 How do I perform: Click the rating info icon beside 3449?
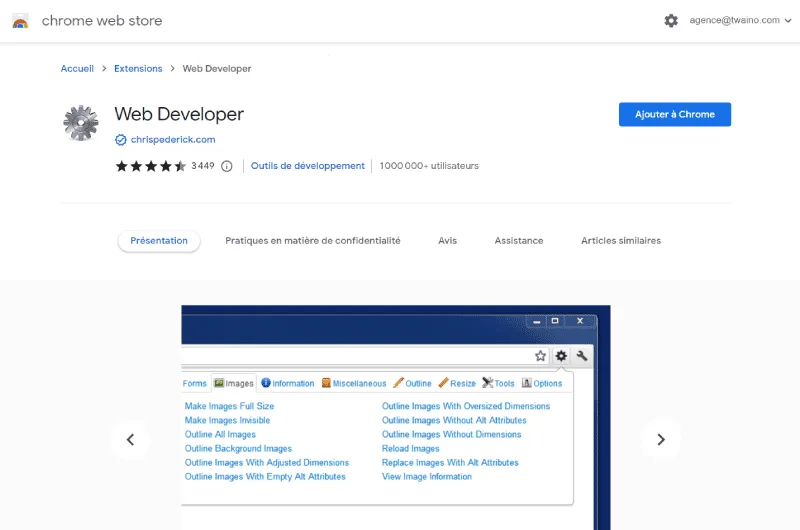tap(226, 166)
